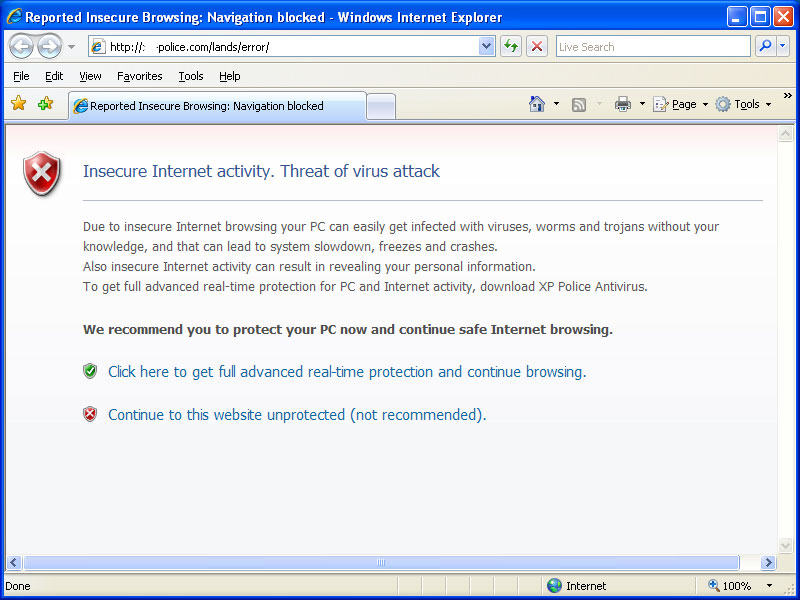
Task: Open the Edit menu
Action: point(54,77)
